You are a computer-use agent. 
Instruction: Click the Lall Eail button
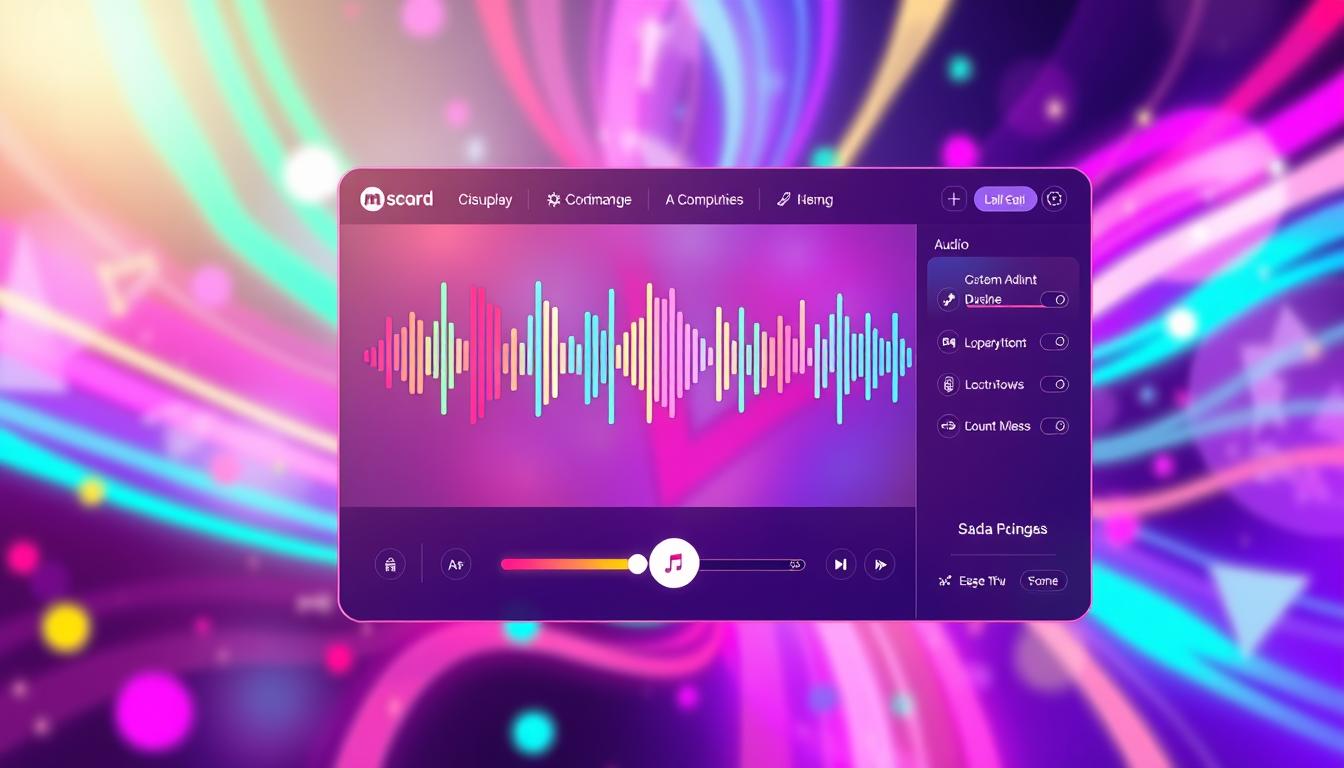point(1004,198)
